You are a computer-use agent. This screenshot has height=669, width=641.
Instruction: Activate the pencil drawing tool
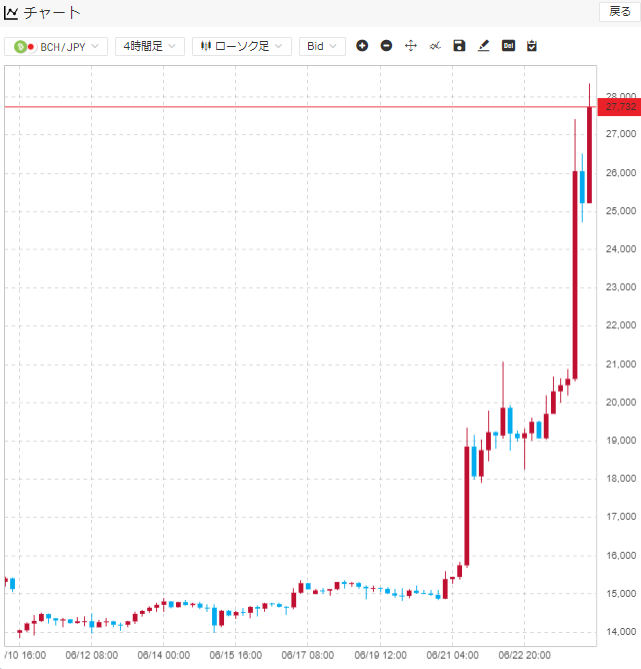[x=484, y=46]
